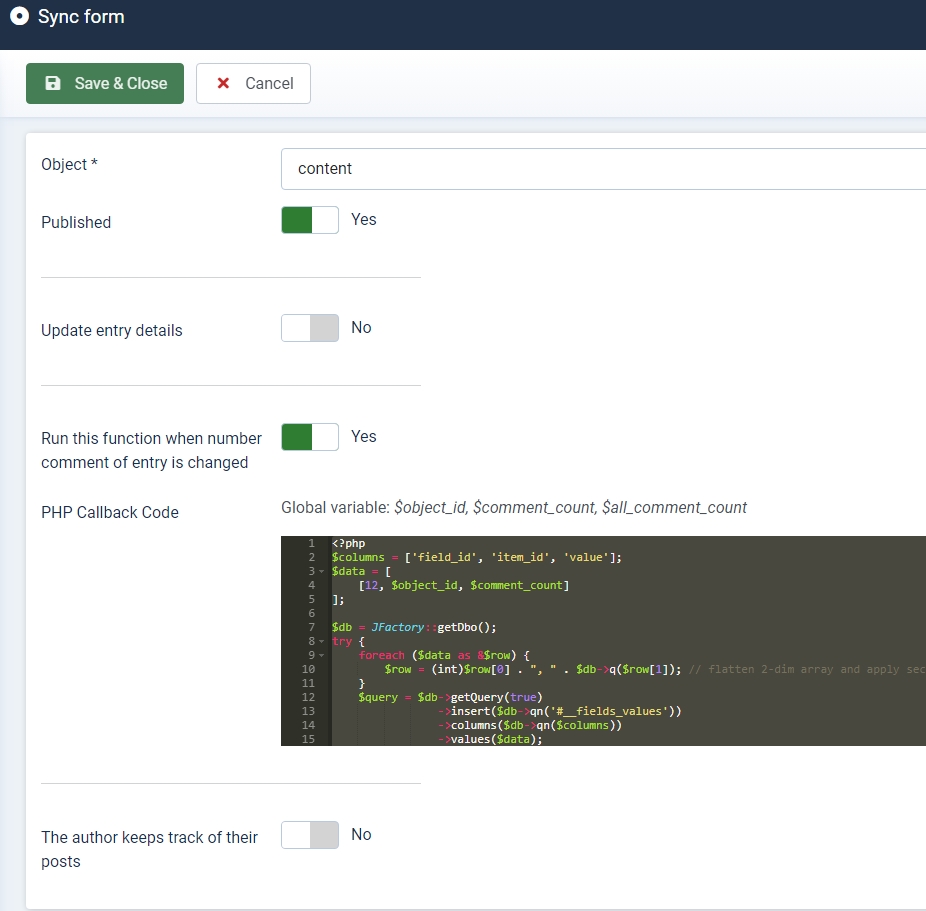Click line number 1 in code gutter
The width and height of the screenshot is (926, 911).
click(x=311, y=544)
